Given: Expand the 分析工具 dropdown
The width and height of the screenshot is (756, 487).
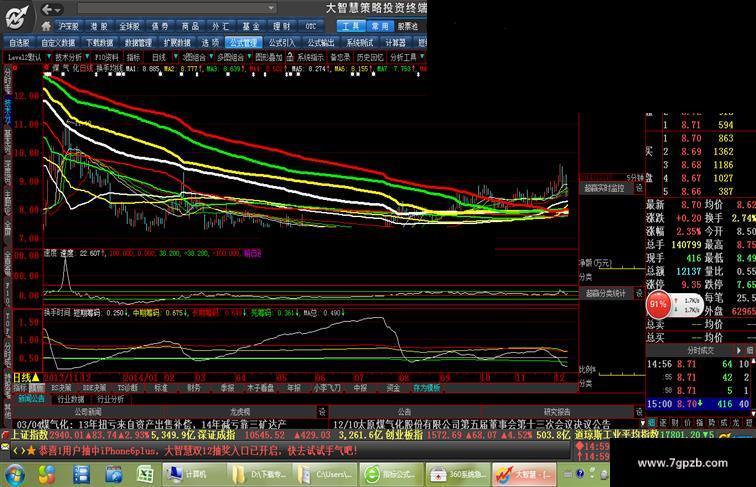Looking at the screenshot, I should [422, 57].
